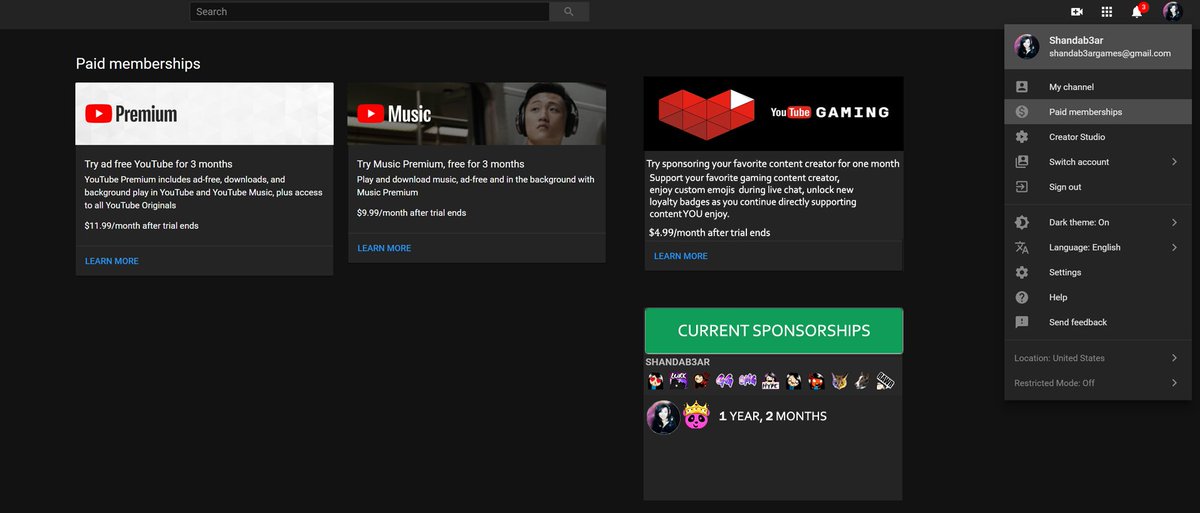Click the Creator Studio gear icon
1200x513 pixels.
[x=1022, y=137]
